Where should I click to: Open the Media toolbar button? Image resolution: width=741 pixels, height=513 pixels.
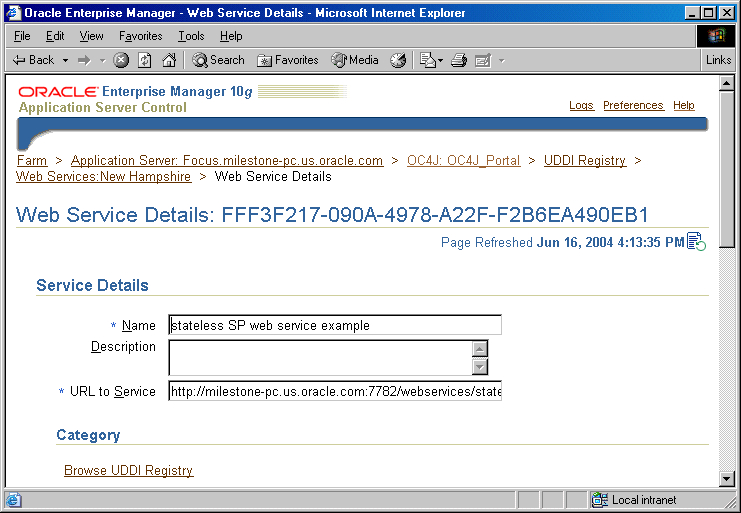(355, 60)
